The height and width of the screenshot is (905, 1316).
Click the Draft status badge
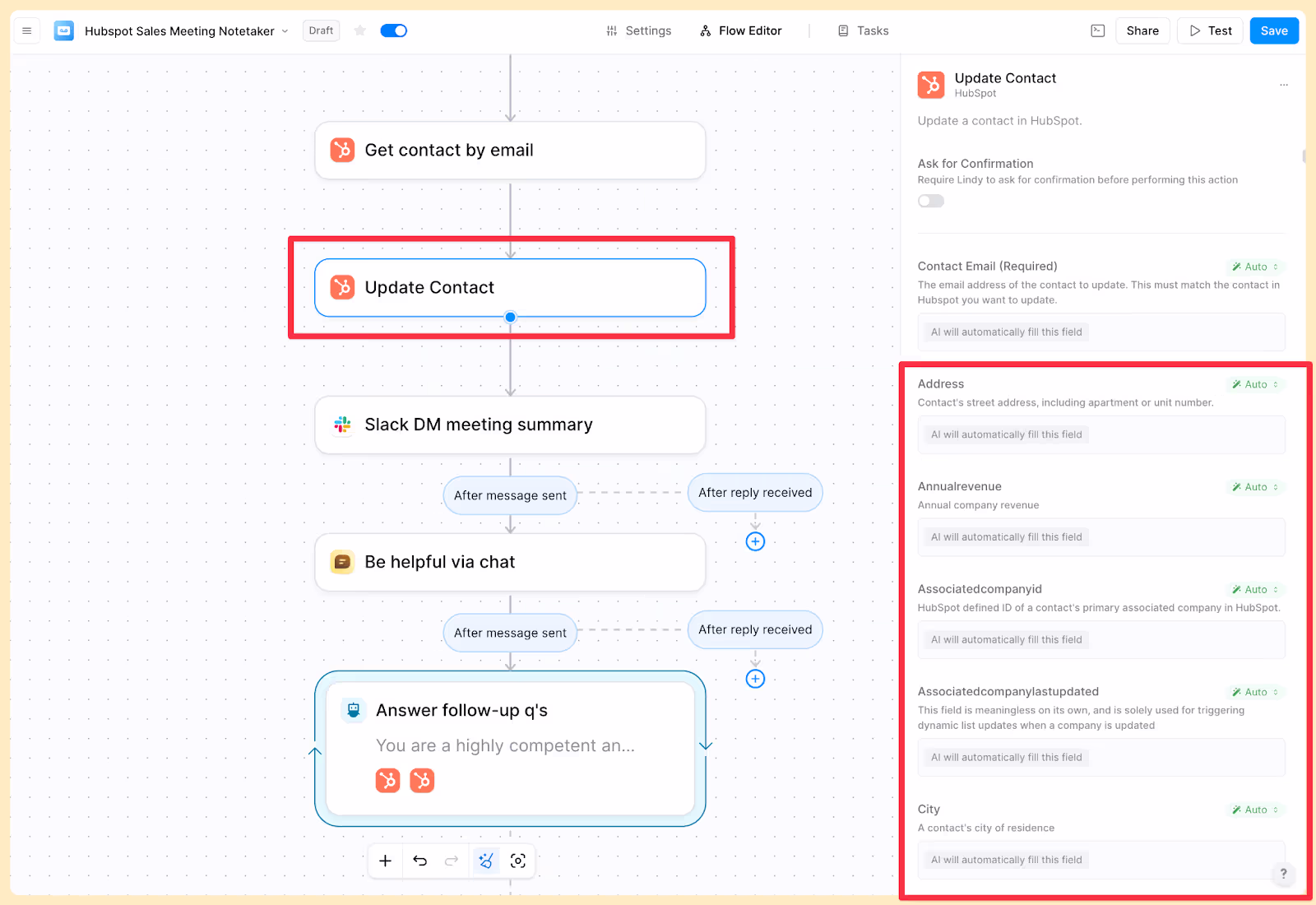(x=321, y=30)
